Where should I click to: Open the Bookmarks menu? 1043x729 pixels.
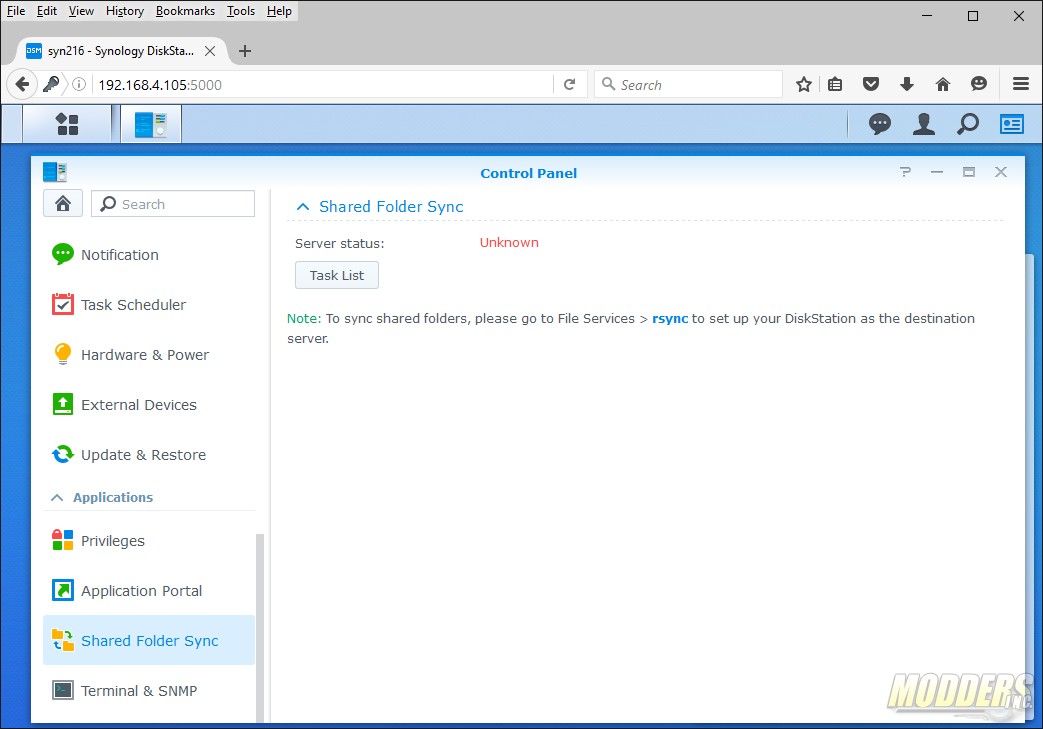[185, 11]
